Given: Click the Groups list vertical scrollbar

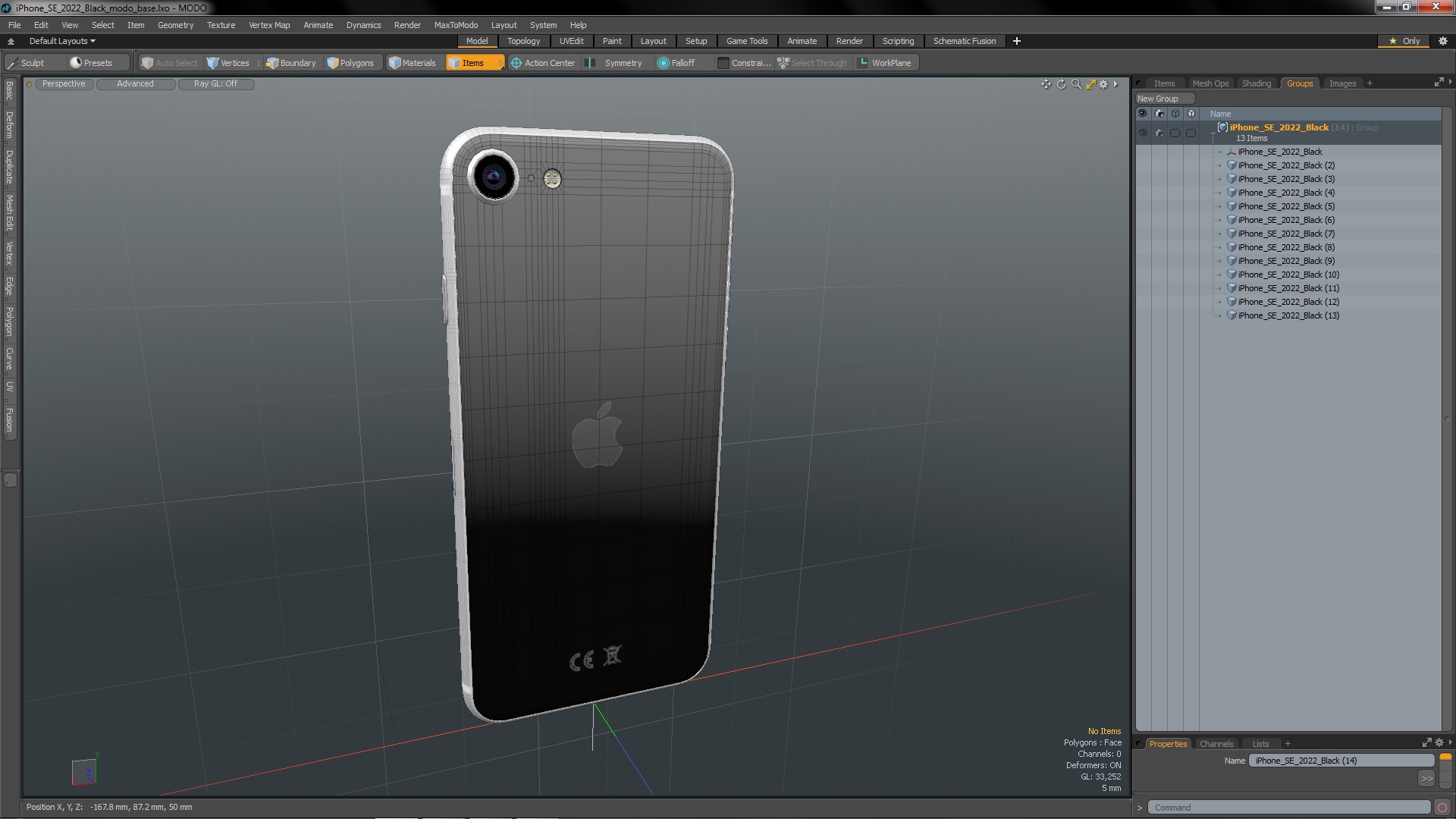Looking at the screenshot, I should pos(1448,419).
